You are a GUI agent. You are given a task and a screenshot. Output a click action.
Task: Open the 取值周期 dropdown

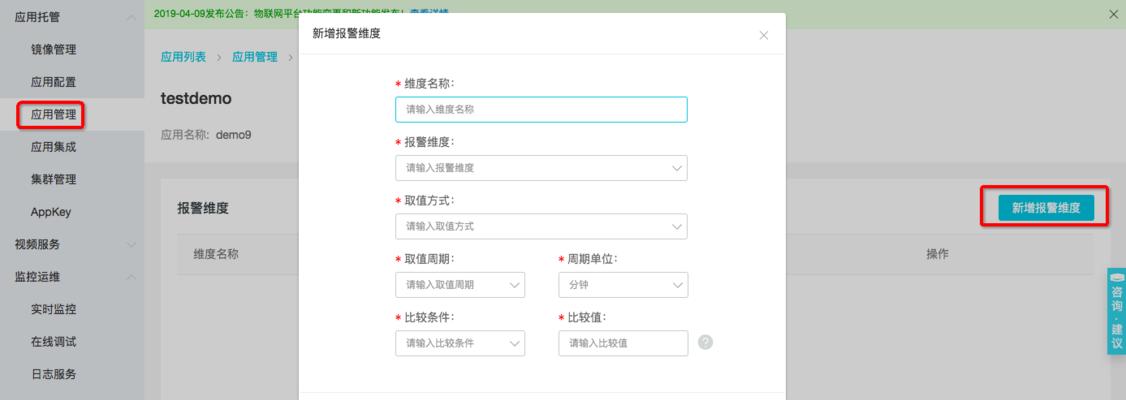coord(460,284)
